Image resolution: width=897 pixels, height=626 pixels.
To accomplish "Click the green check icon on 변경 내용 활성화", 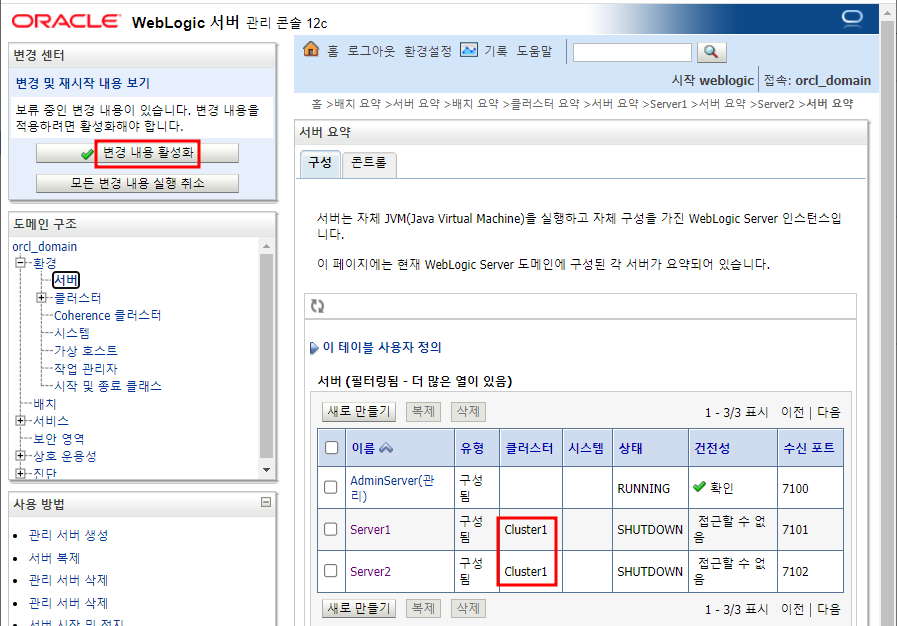I will coord(88,154).
